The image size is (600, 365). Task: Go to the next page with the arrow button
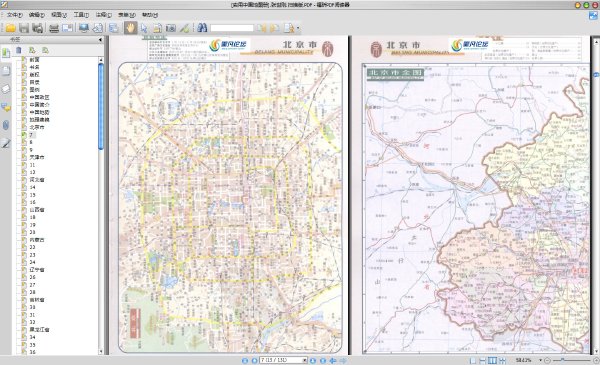(313, 360)
